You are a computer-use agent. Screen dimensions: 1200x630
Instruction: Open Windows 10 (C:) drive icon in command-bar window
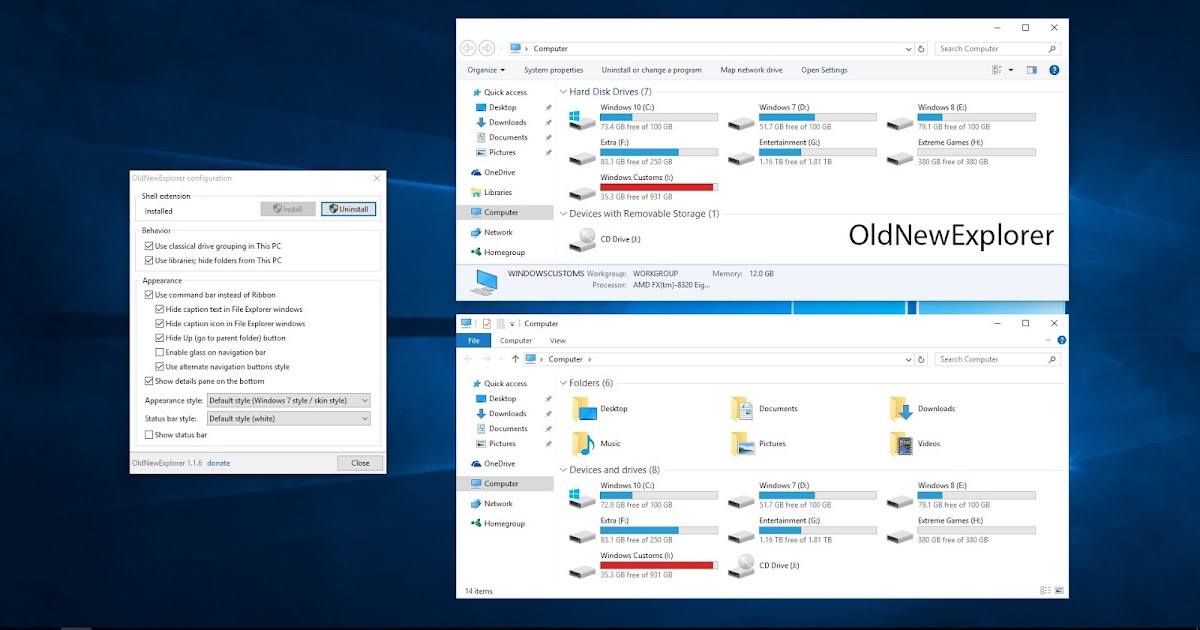[581, 121]
